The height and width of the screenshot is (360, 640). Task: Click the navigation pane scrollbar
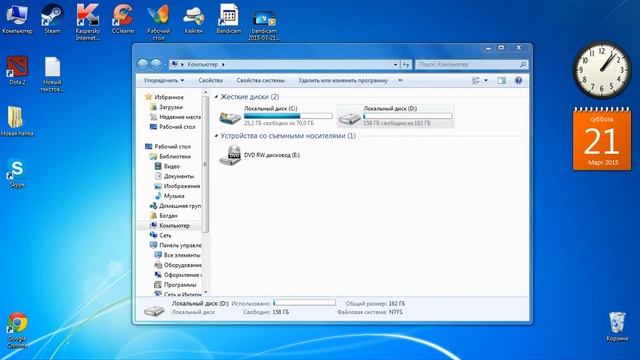[x=205, y=165]
